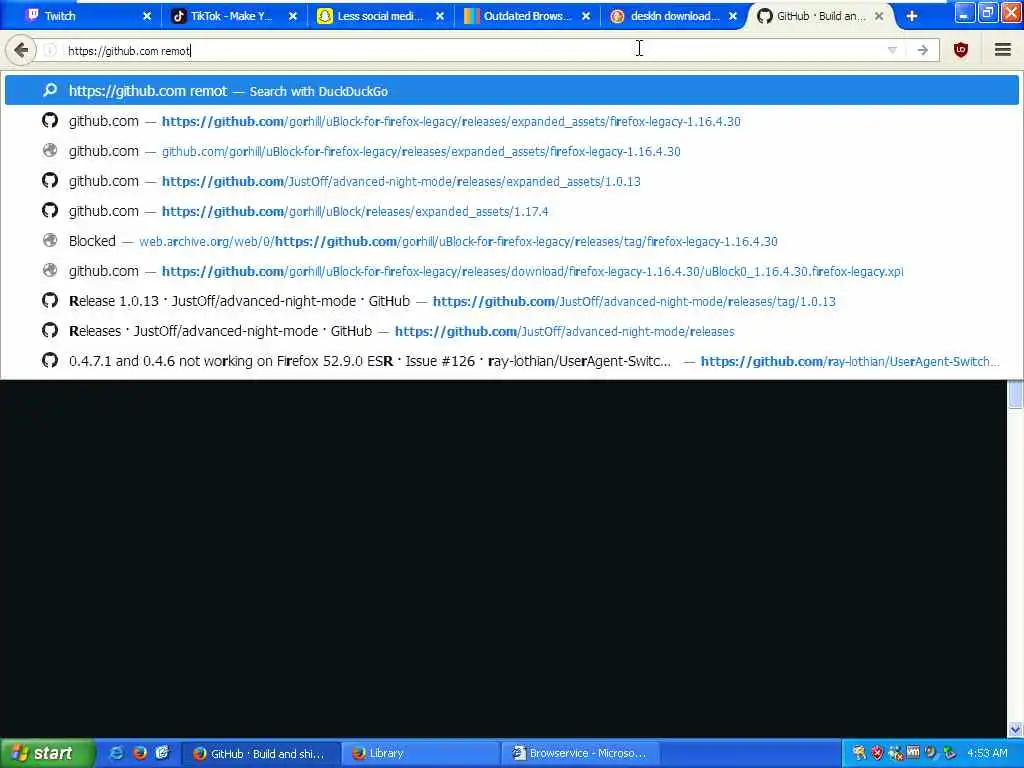The image size is (1024, 768).
Task: Close the Less social media tab
Action: (440, 16)
